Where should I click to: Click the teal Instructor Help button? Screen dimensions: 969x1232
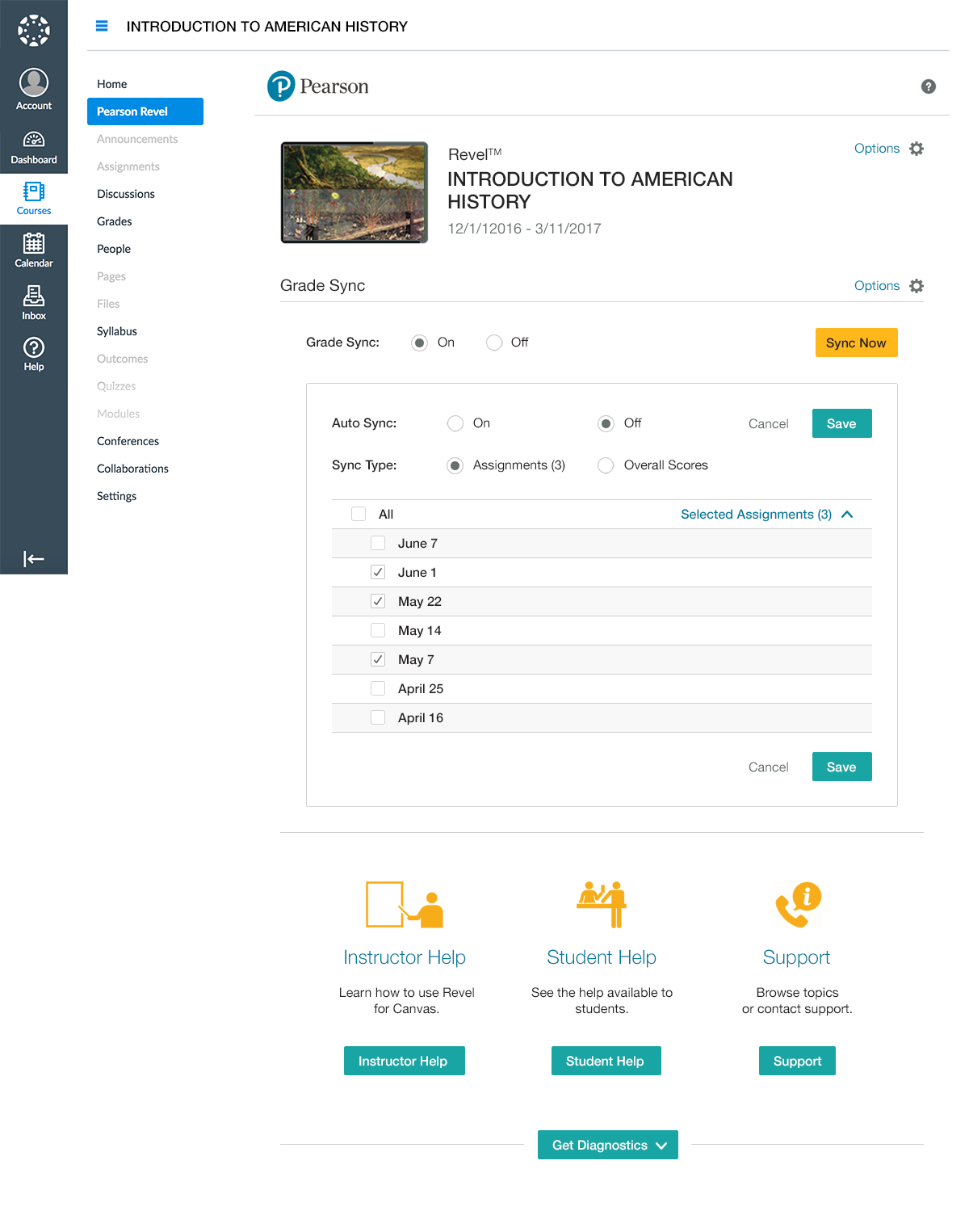pos(404,1061)
